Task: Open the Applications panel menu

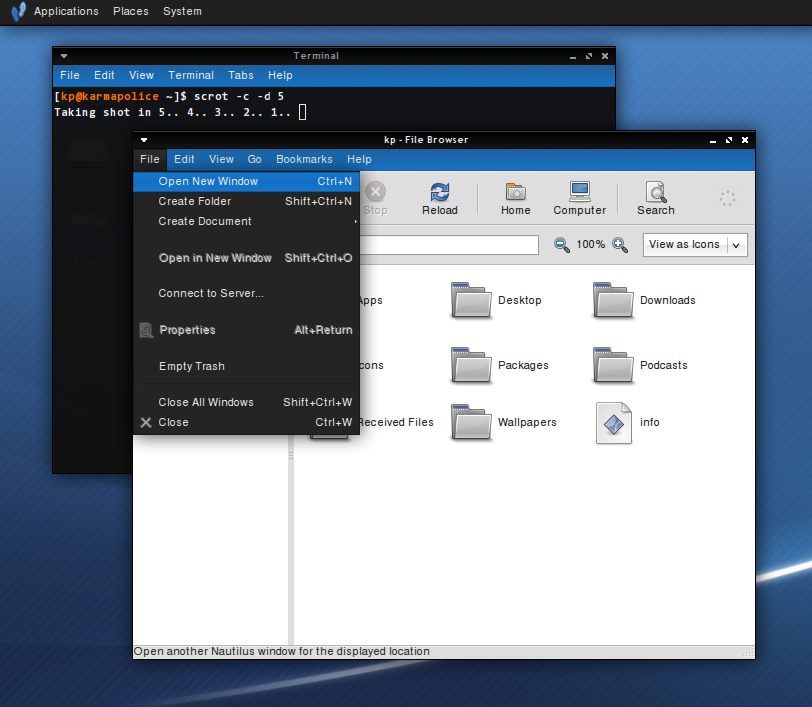Action: click(x=66, y=11)
